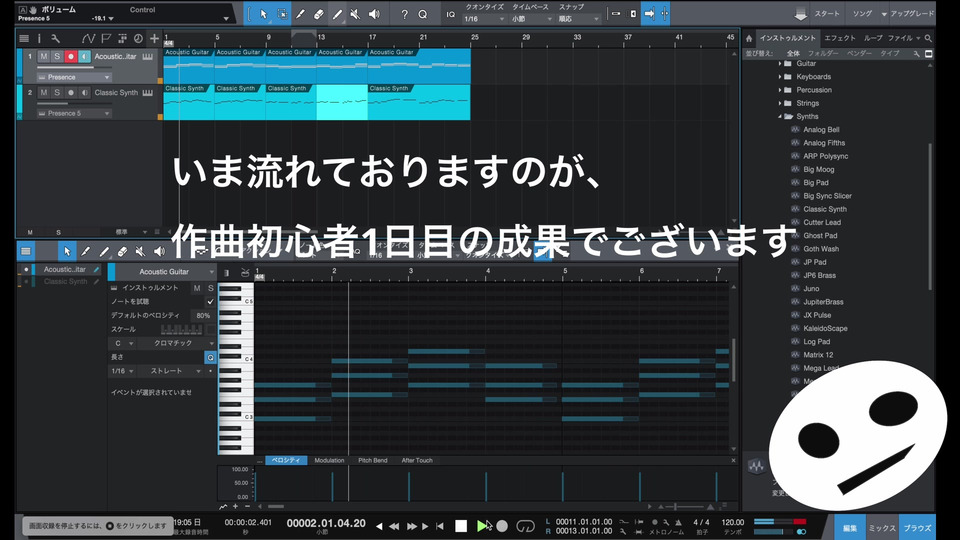Go to browser home icon

point(749,38)
